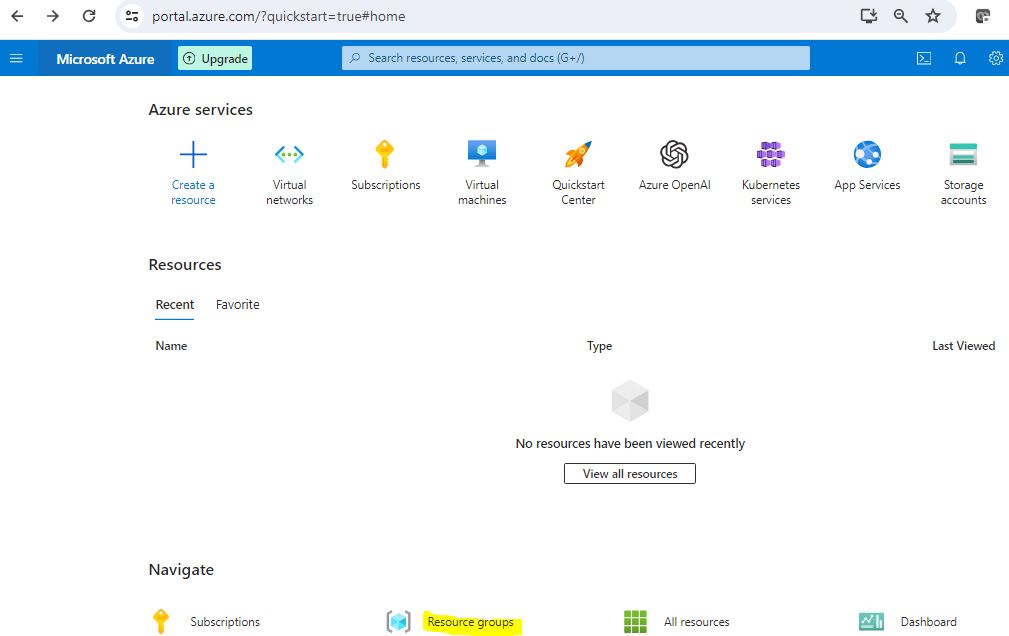This screenshot has width=1009, height=636.
Task: Click the Create a resource plus icon
Action: tap(193, 155)
